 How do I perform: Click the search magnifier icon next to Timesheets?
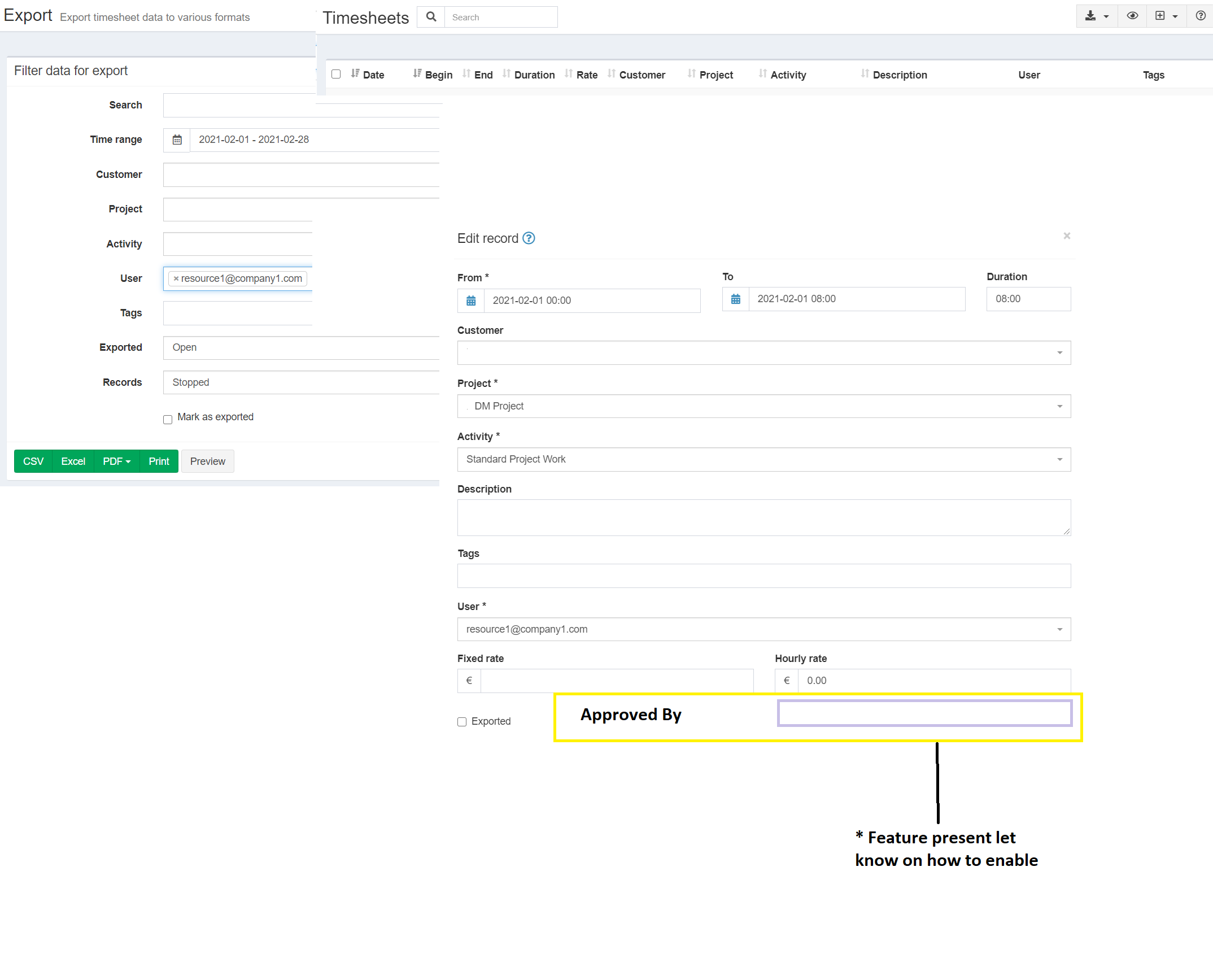pyautogui.click(x=431, y=17)
